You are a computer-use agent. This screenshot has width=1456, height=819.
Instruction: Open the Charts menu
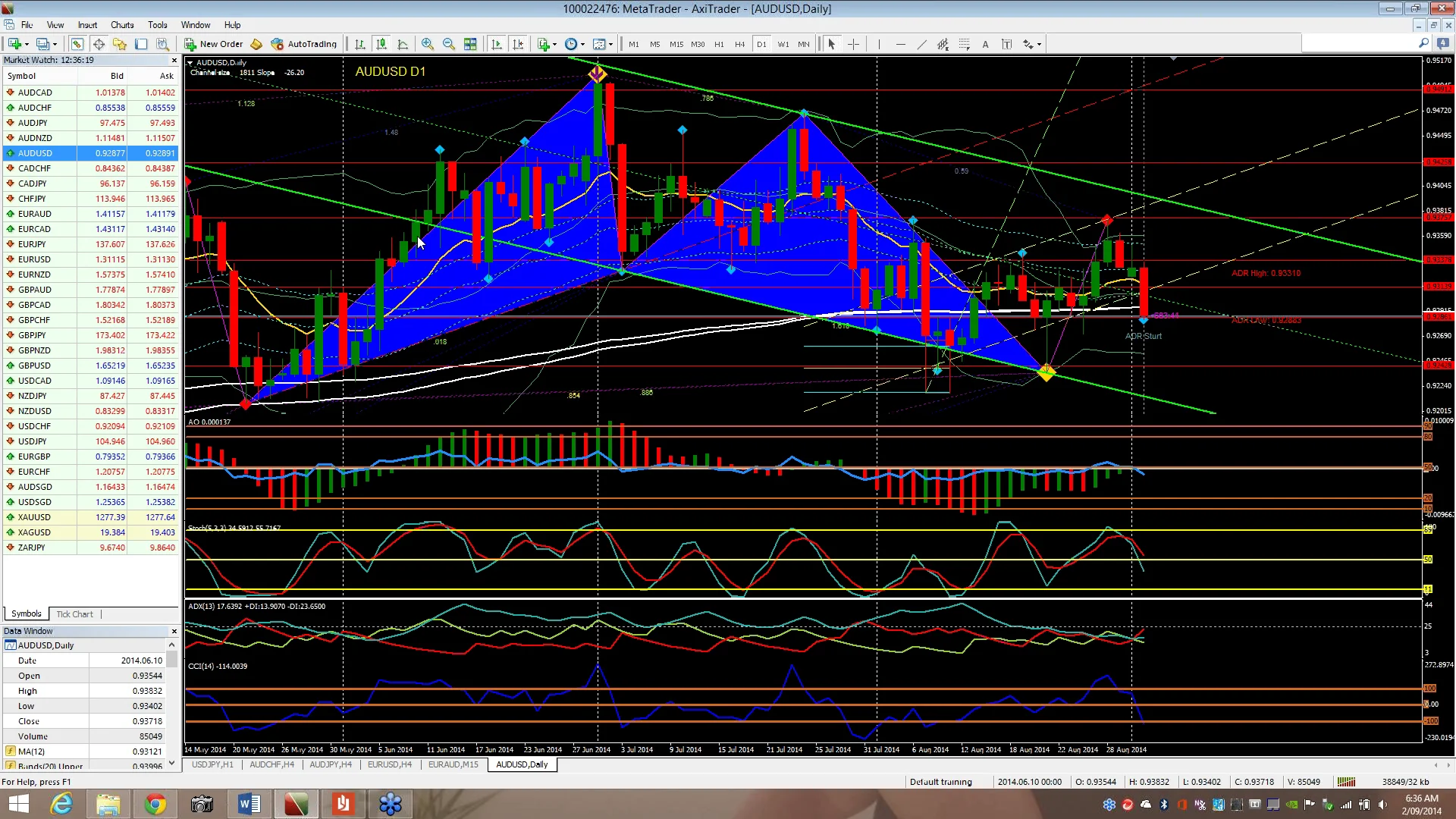coord(121,24)
